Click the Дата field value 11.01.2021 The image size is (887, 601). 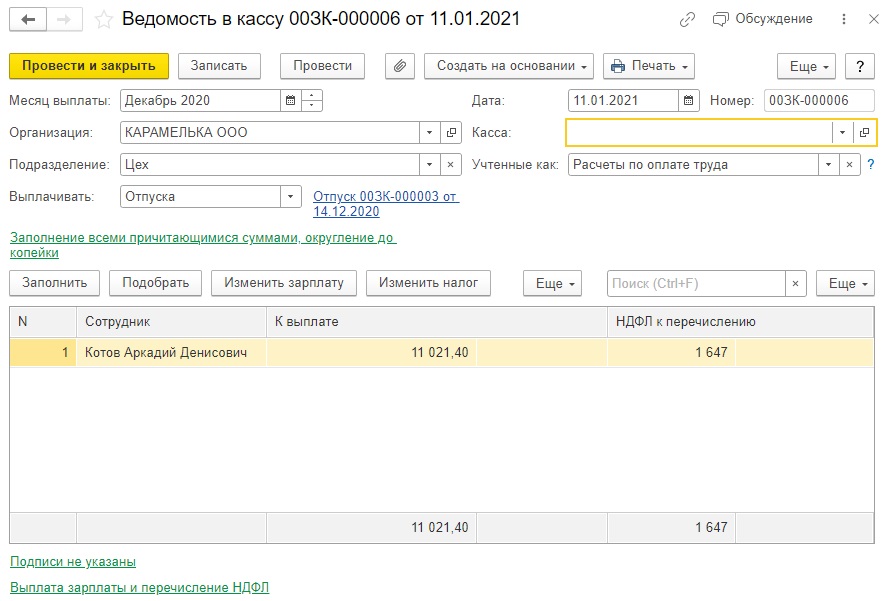(x=623, y=101)
